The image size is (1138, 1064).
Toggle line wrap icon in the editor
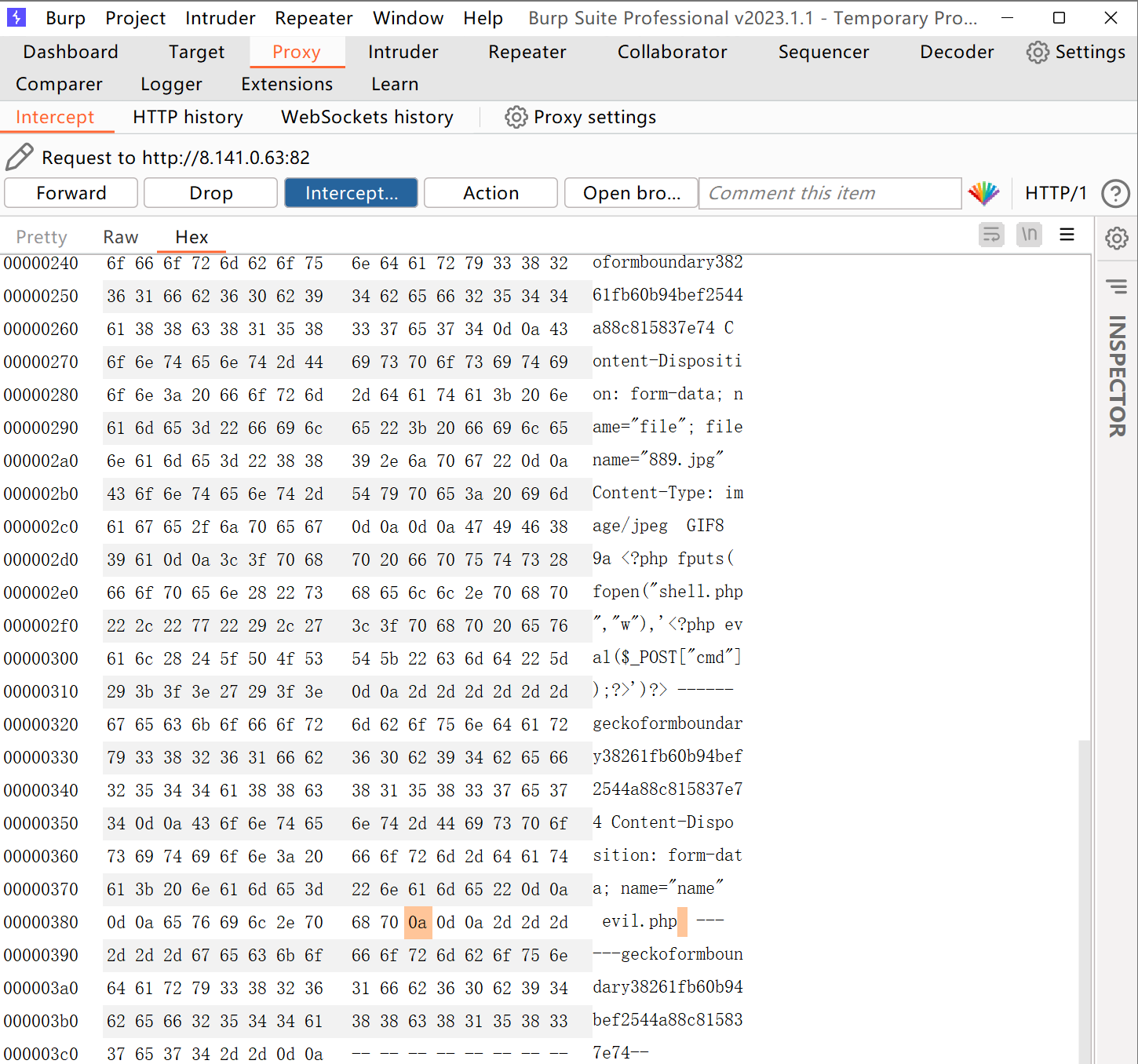click(992, 235)
